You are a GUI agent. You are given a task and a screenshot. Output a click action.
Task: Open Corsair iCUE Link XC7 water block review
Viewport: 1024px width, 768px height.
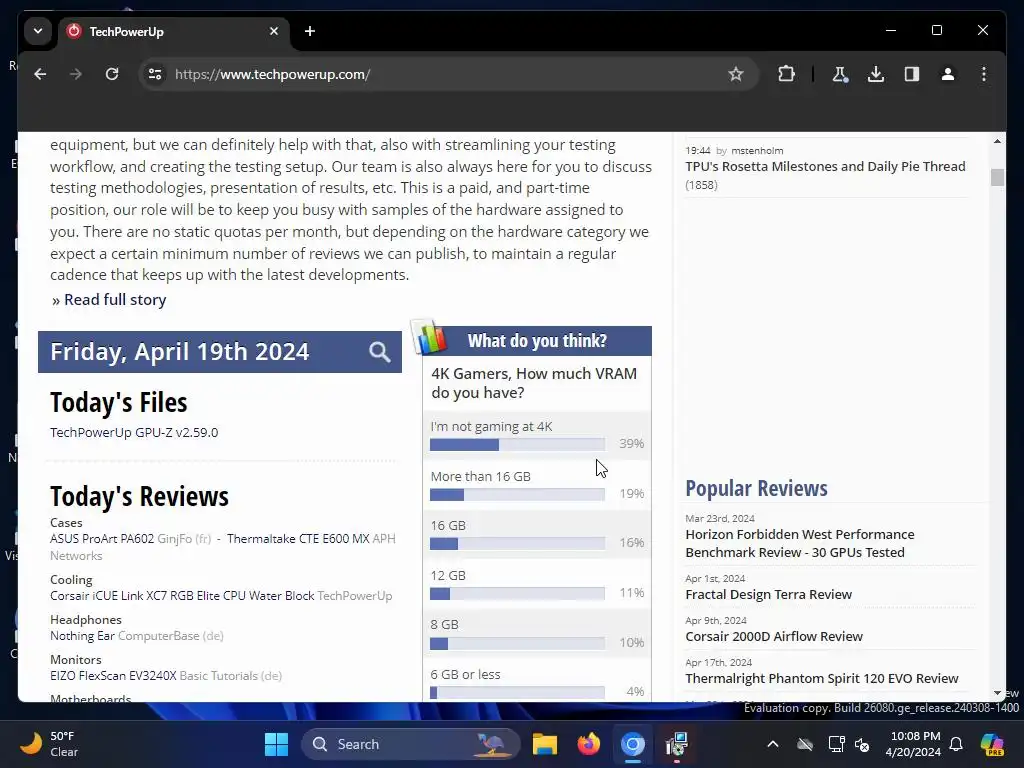tap(182, 596)
